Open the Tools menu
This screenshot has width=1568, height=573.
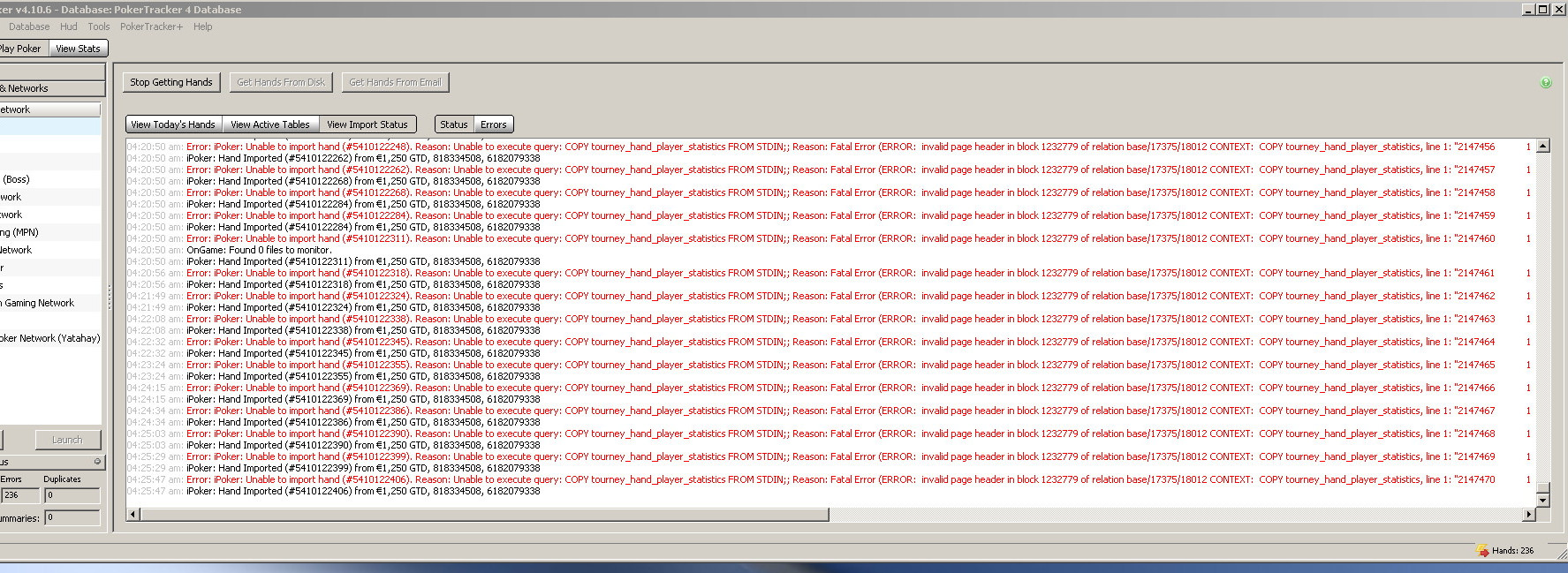click(99, 26)
